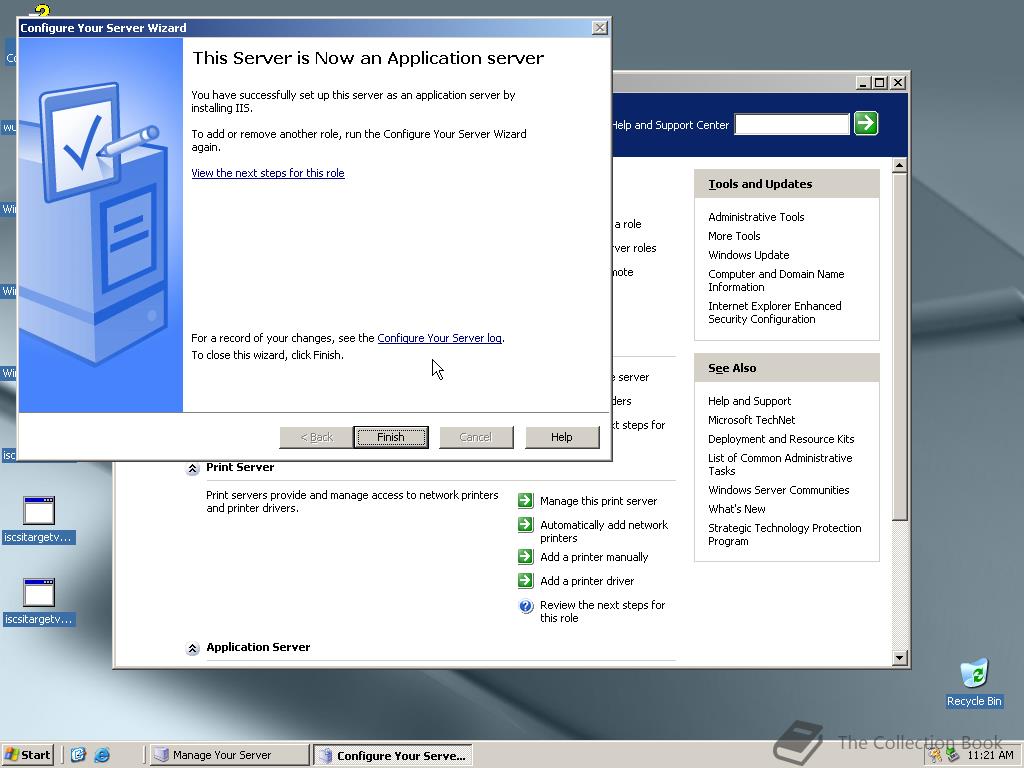Focus the Help and Support Center search field
The height and width of the screenshot is (768, 1024).
pos(792,123)
